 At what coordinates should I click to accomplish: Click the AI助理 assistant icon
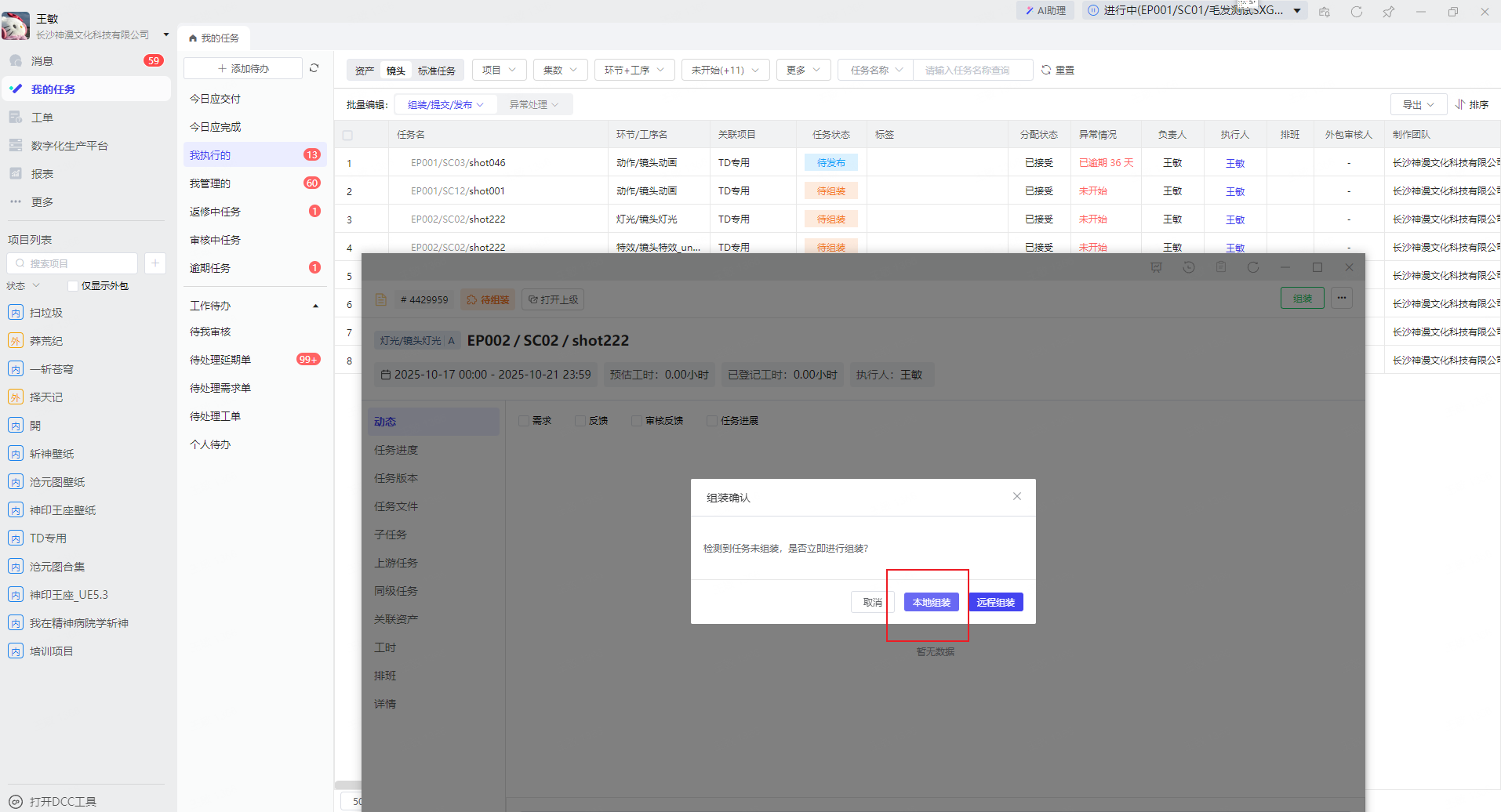point(1030,11)
